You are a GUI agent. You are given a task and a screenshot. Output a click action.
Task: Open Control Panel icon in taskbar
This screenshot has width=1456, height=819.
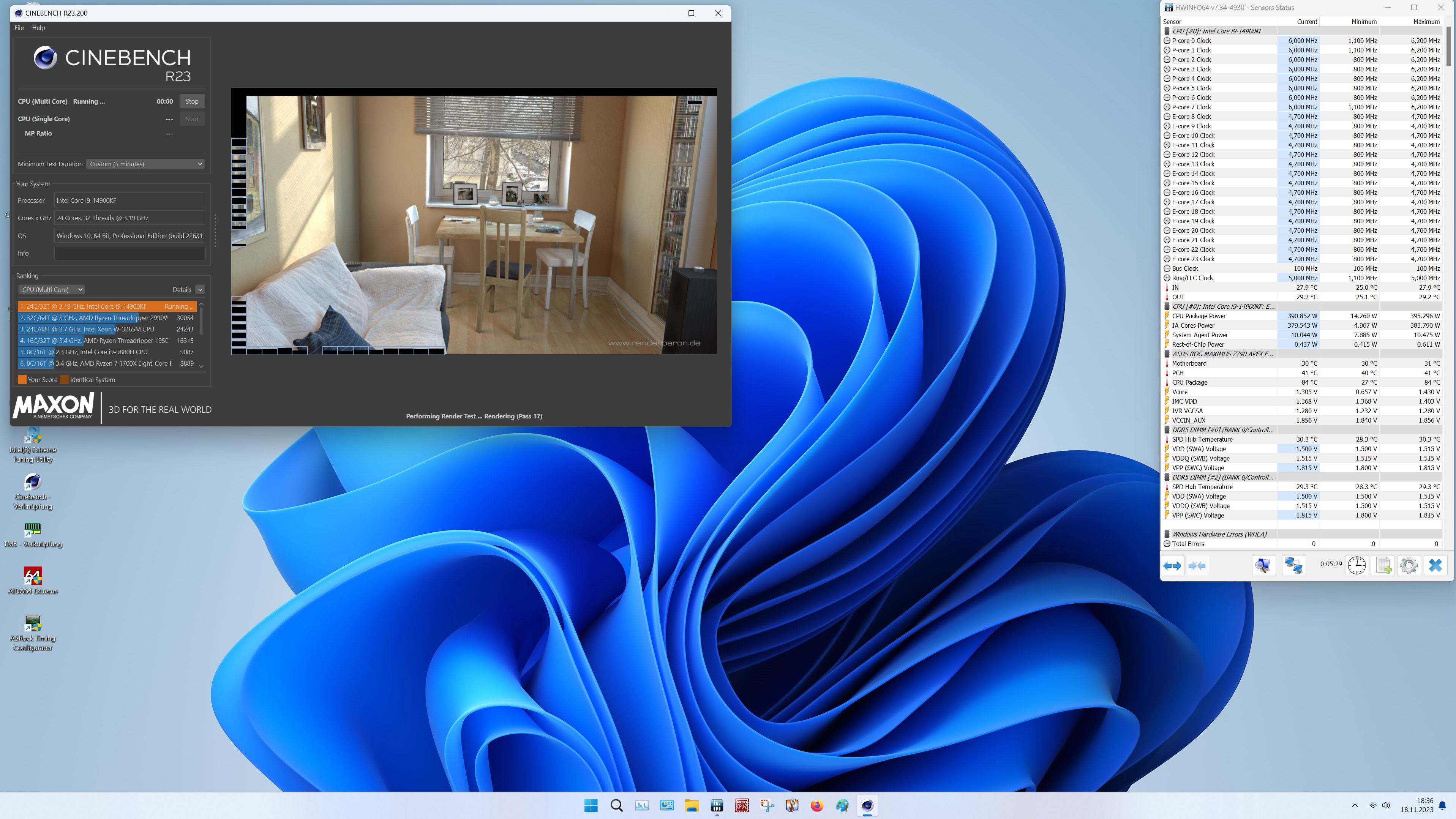click(667, 805)
